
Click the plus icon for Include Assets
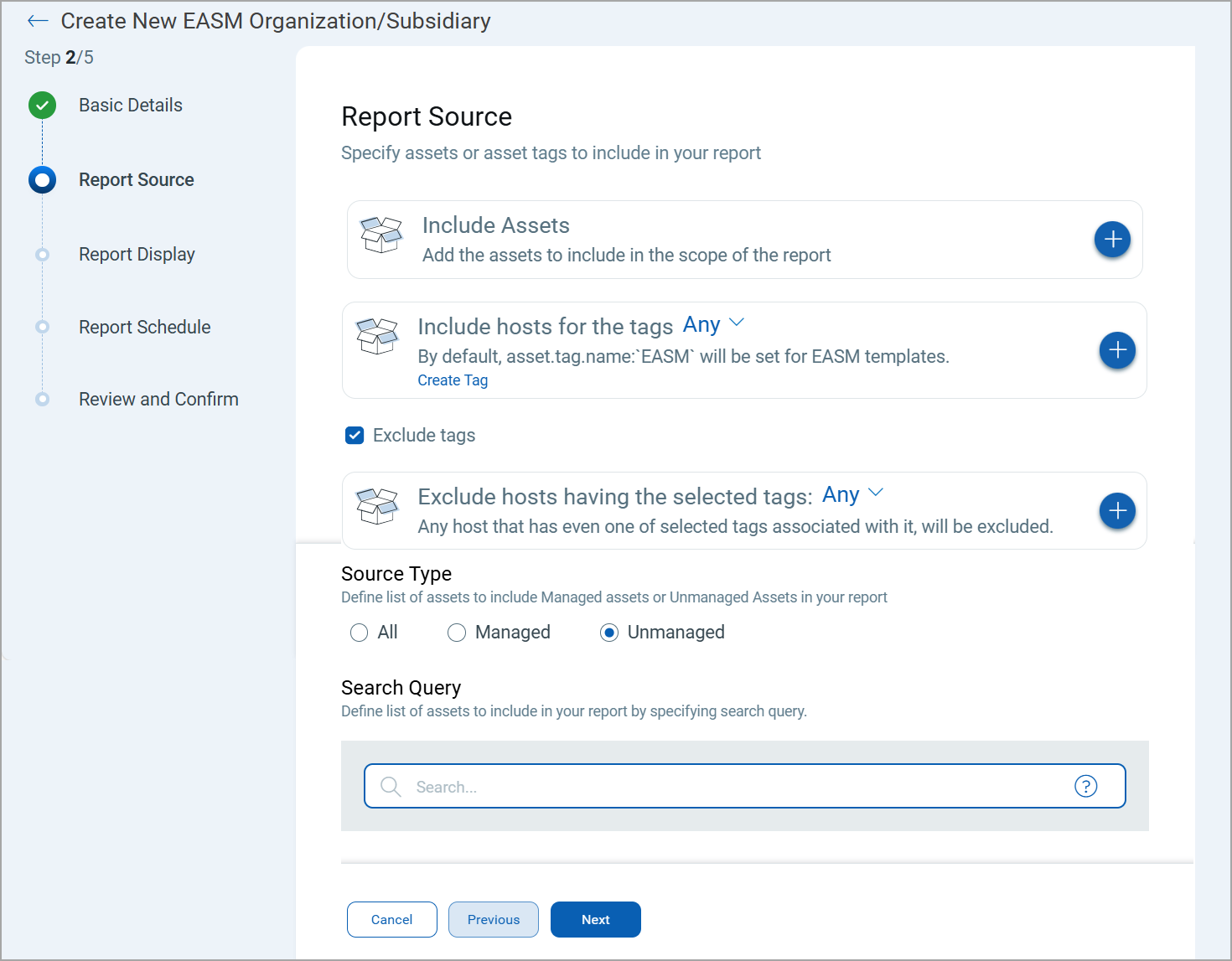[1112, 240]
